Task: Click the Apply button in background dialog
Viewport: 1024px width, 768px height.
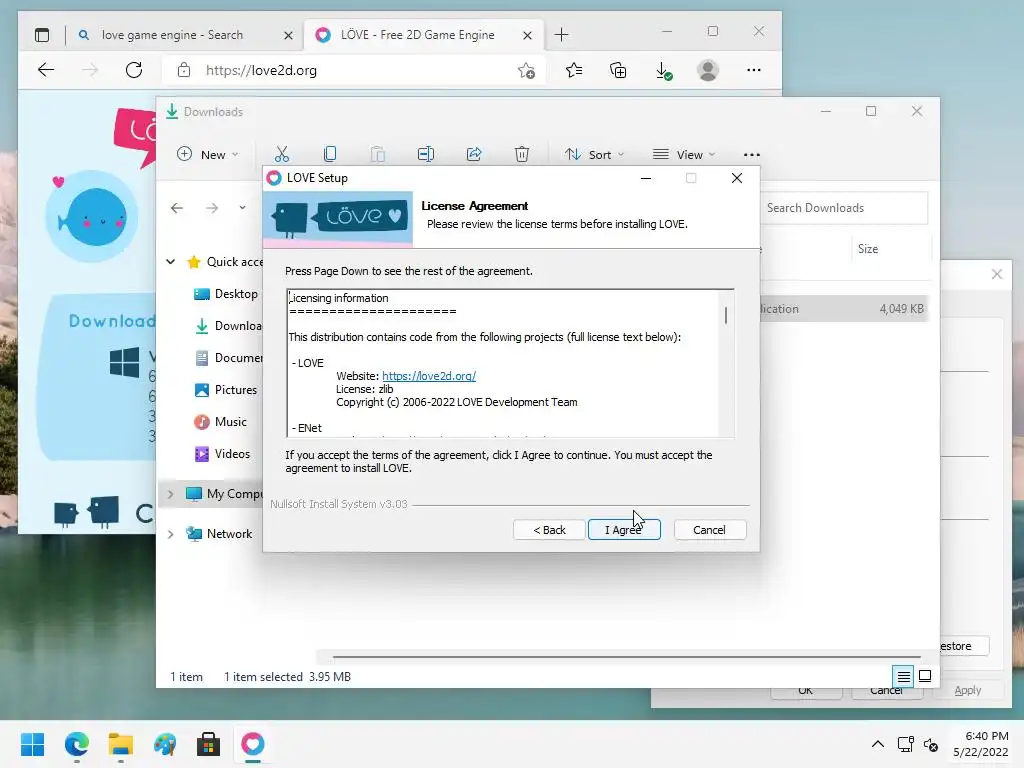Action: tap(967, 690)
